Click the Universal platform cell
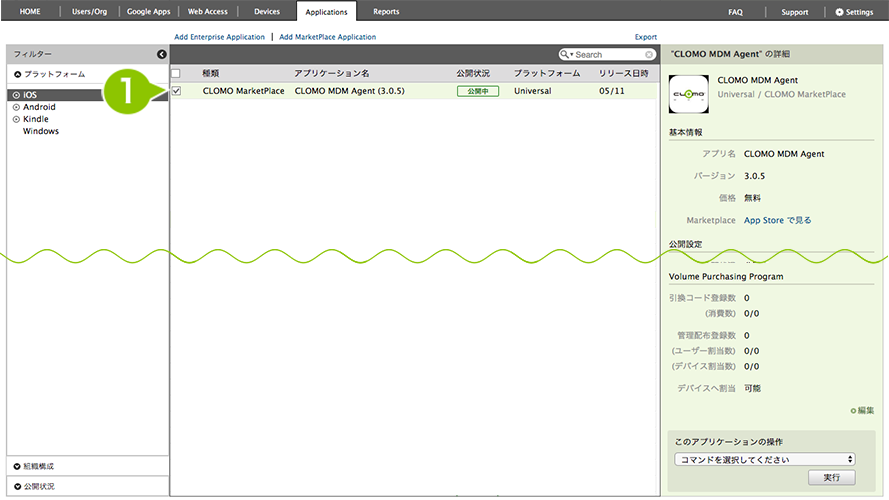 (532, 91)
